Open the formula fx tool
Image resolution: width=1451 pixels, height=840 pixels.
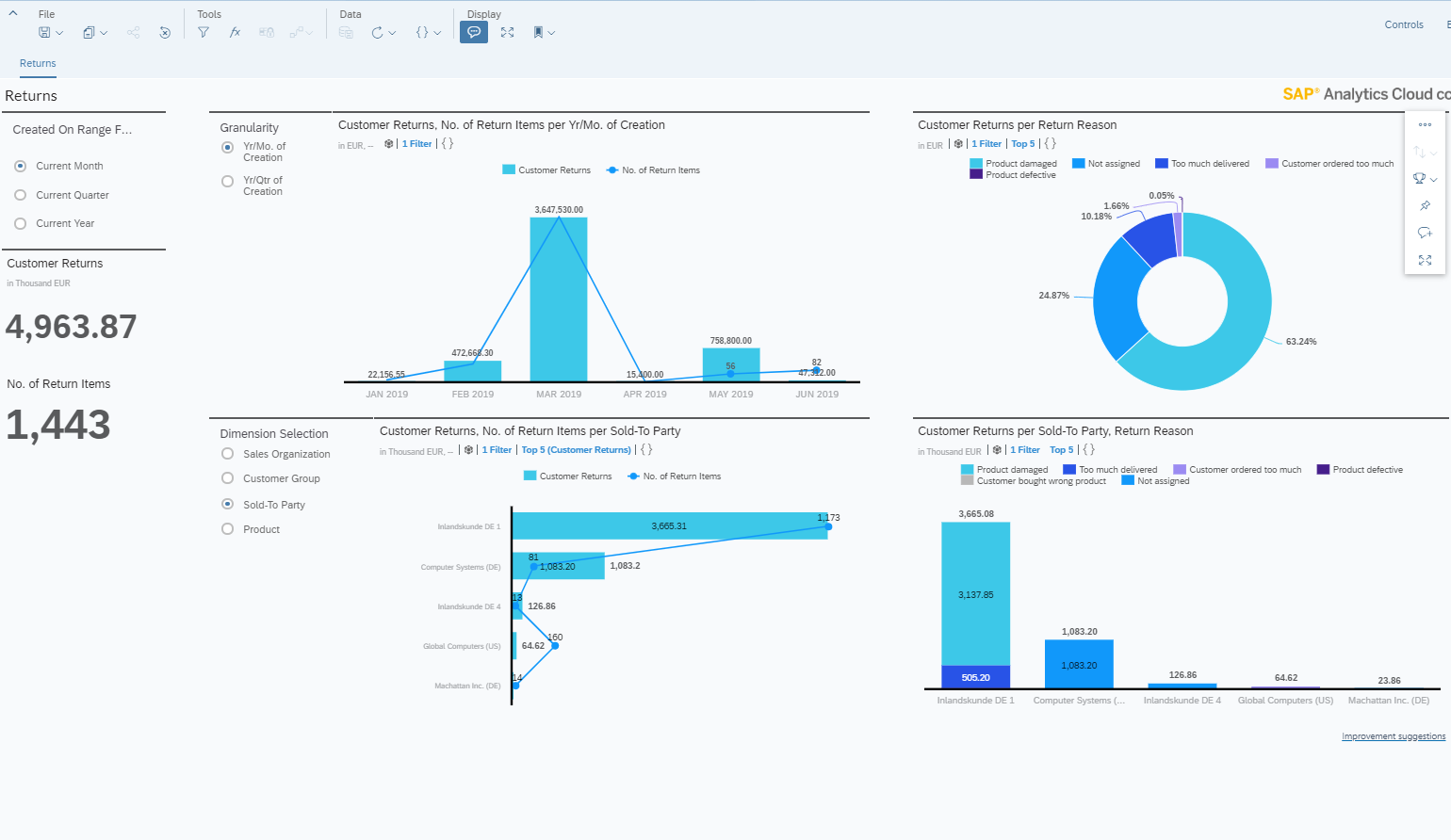click(236, 32)
